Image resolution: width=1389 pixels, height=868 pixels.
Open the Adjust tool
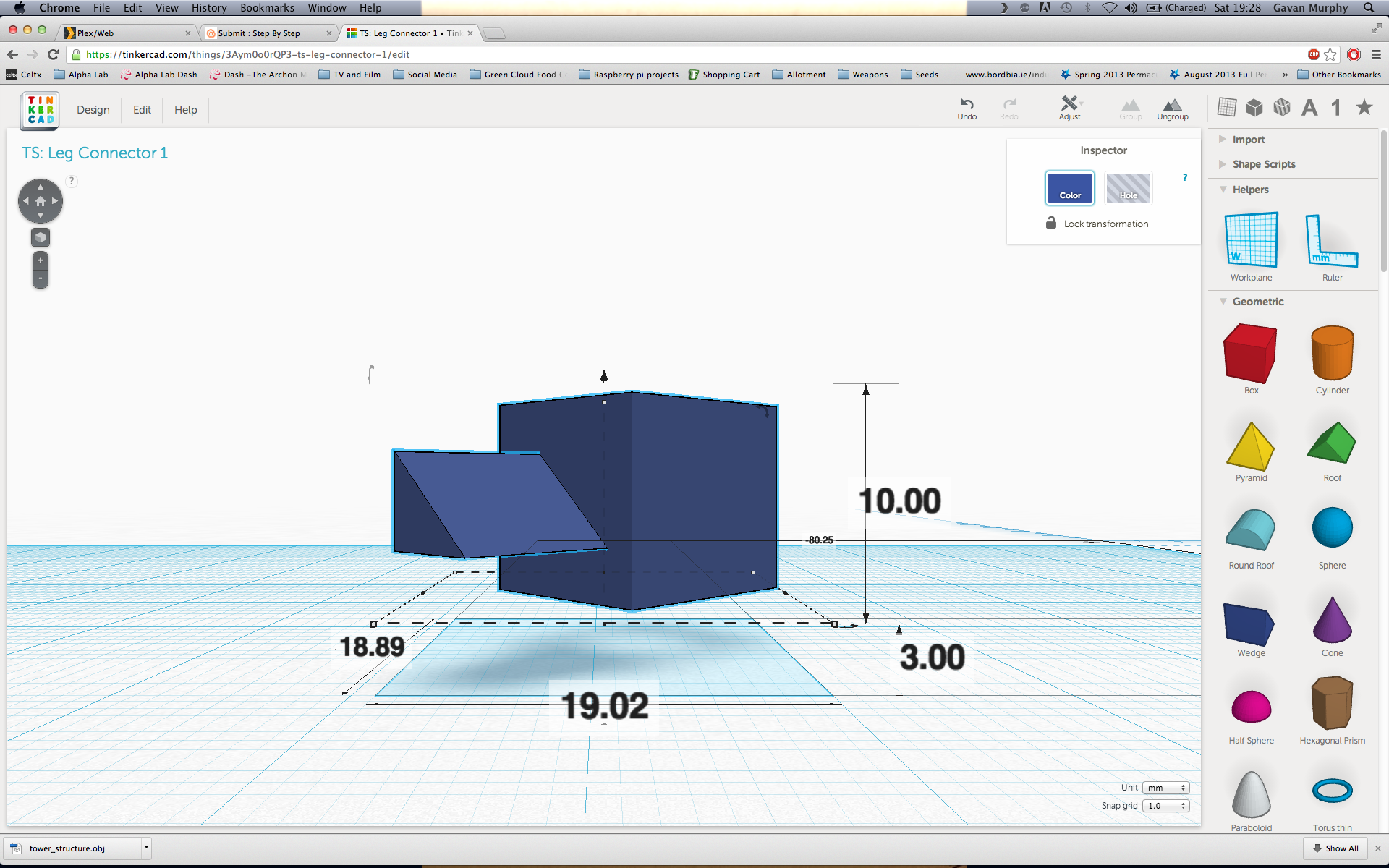tap(1069, 108)
